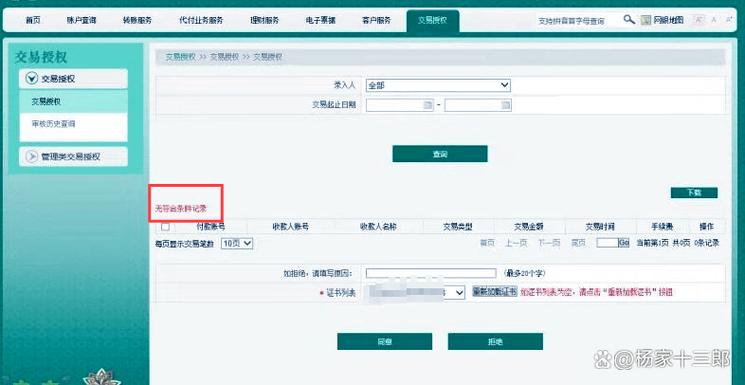745x385 pixels.
Task: Choose the medium font size A
Action: pos(714,20)
